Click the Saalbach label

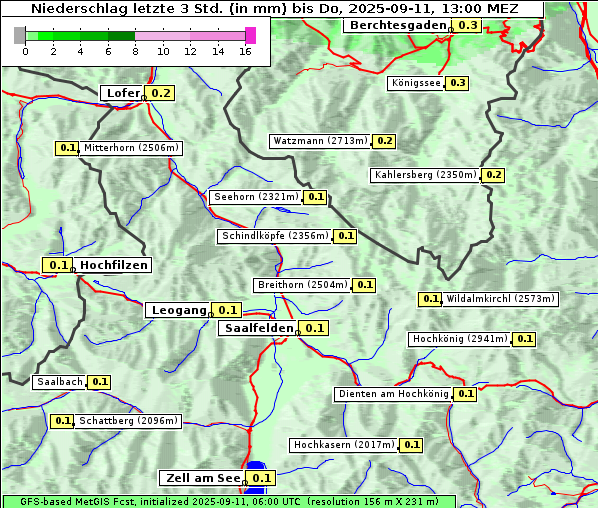tap(59, 382)
